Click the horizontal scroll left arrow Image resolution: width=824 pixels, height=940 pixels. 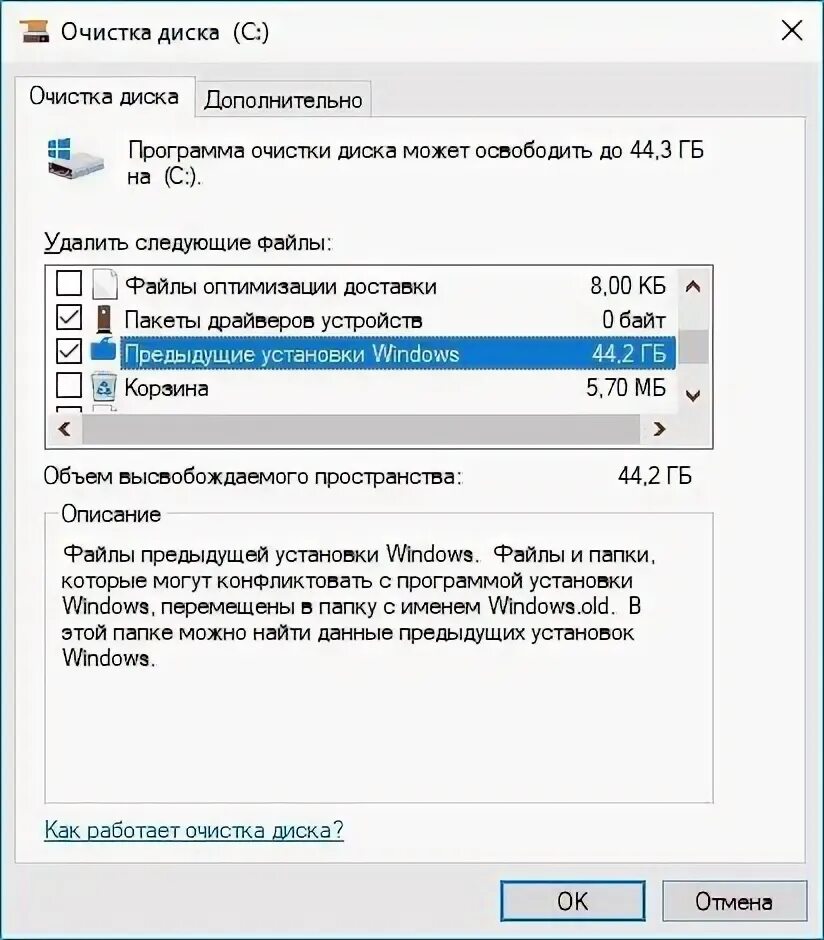pyautogui.click(x=65, y=429)
